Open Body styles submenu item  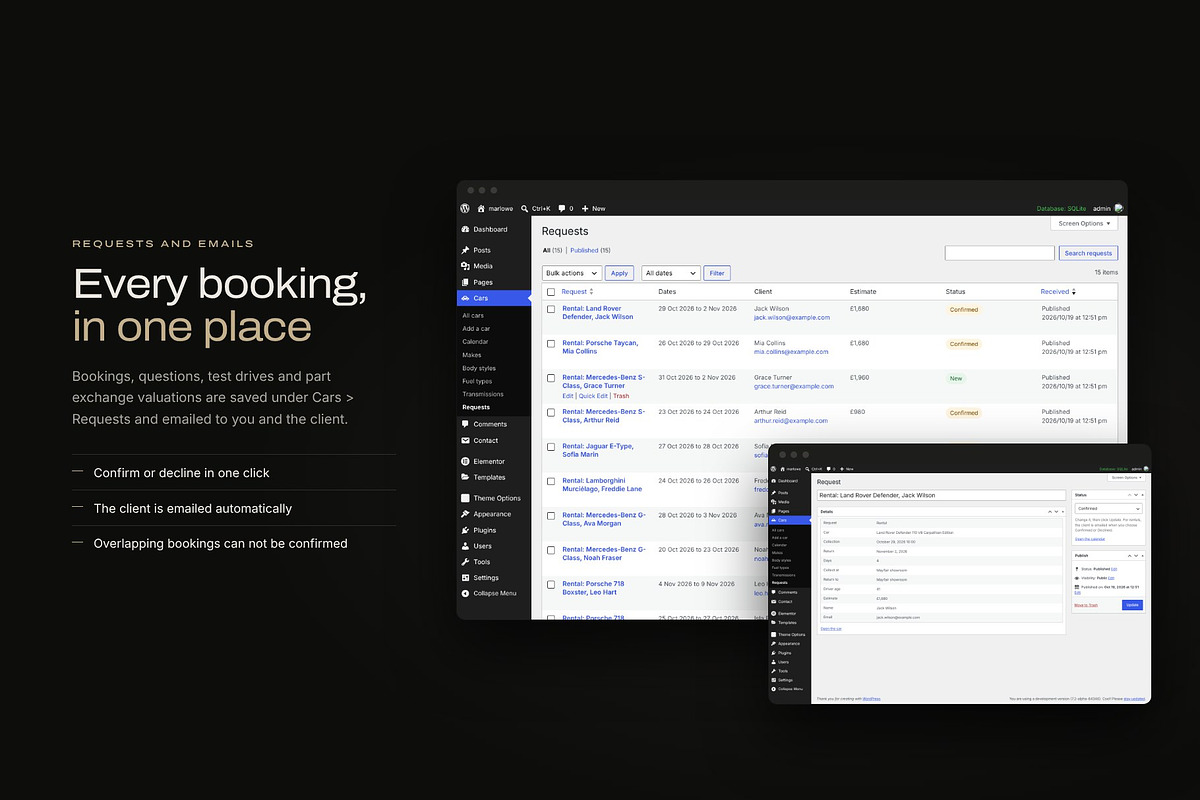coord(479,368)
